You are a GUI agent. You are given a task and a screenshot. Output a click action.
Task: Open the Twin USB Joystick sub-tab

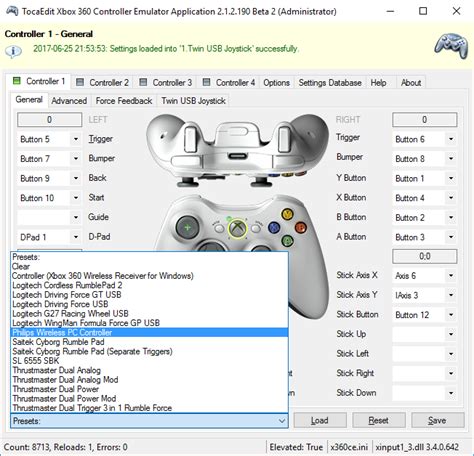coord(193,101)
